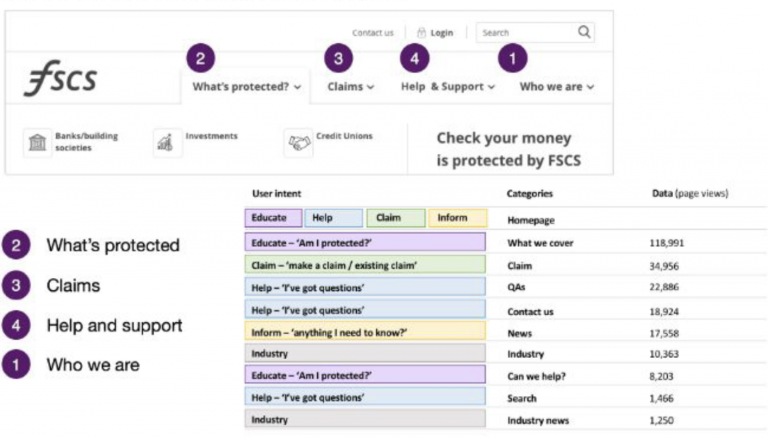Select the green Claim intent tag

coord(396,218)
